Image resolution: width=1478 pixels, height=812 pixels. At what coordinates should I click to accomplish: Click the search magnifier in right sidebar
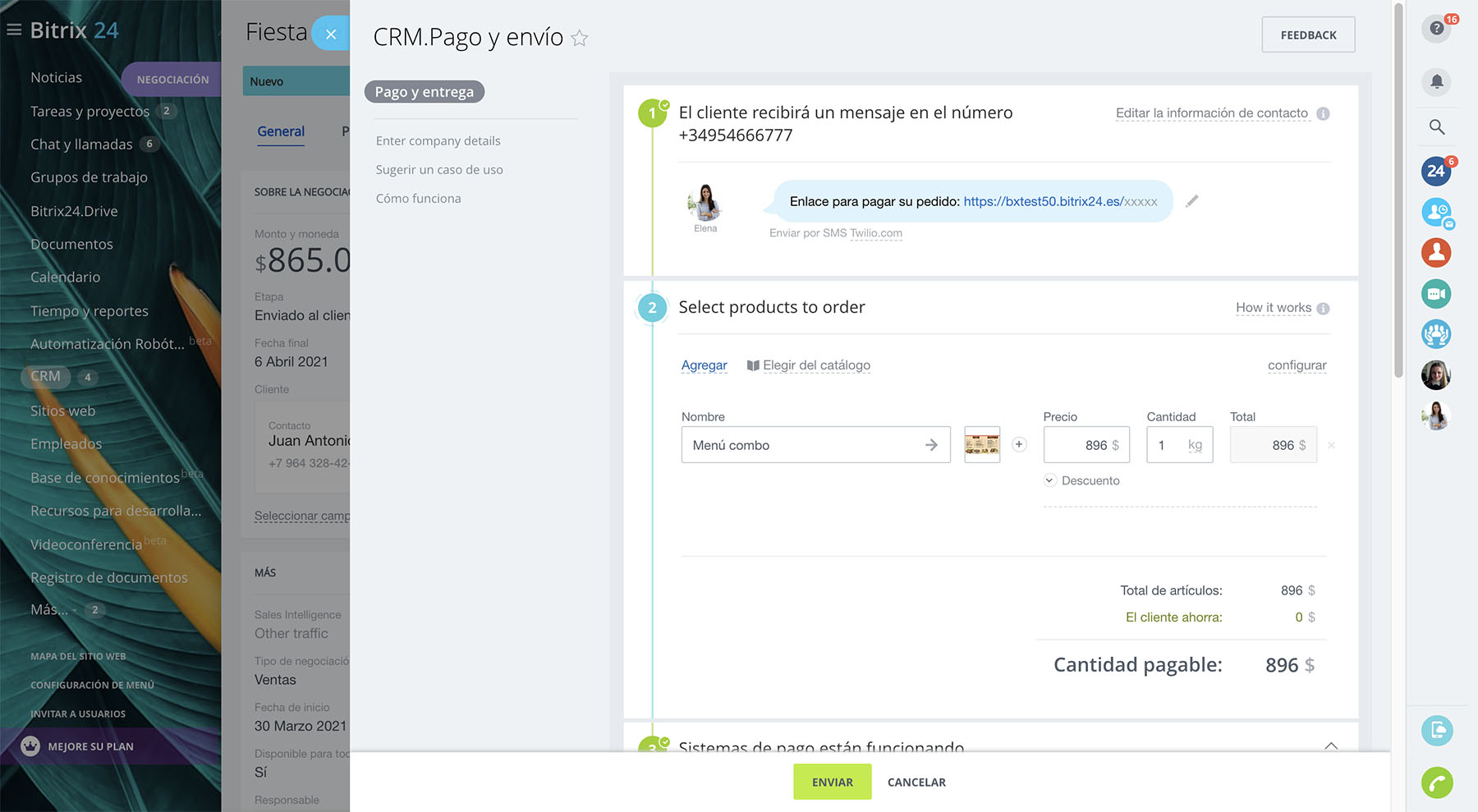1436,126
